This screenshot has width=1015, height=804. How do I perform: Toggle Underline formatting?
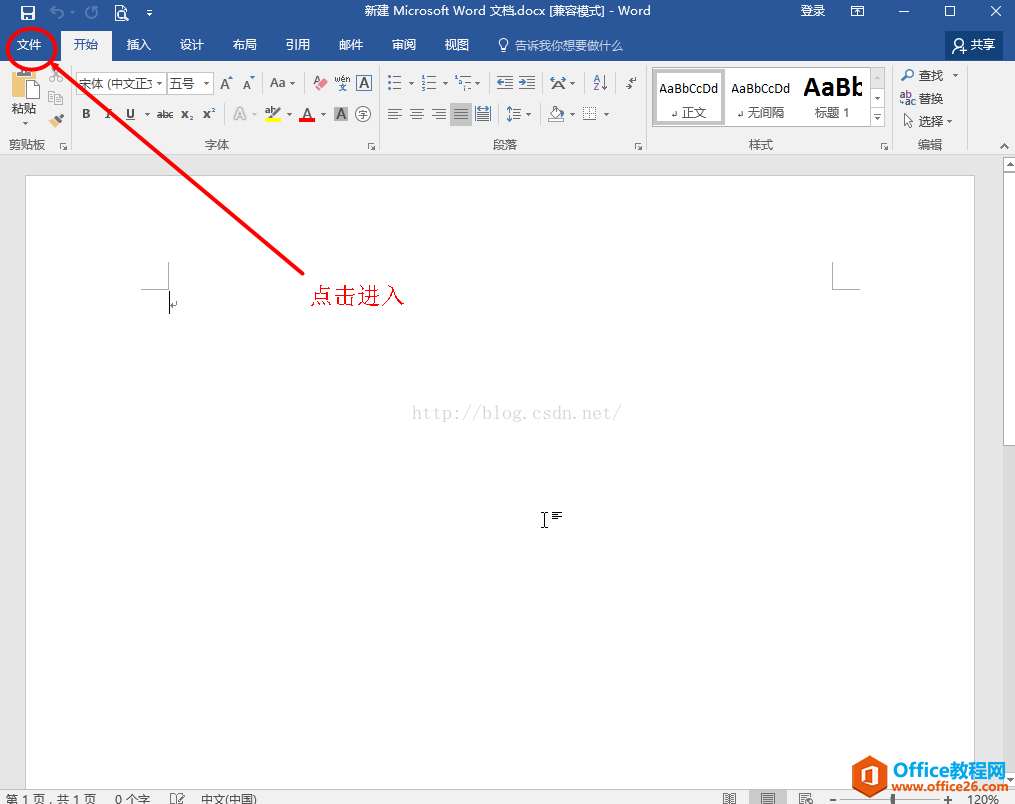131,115
